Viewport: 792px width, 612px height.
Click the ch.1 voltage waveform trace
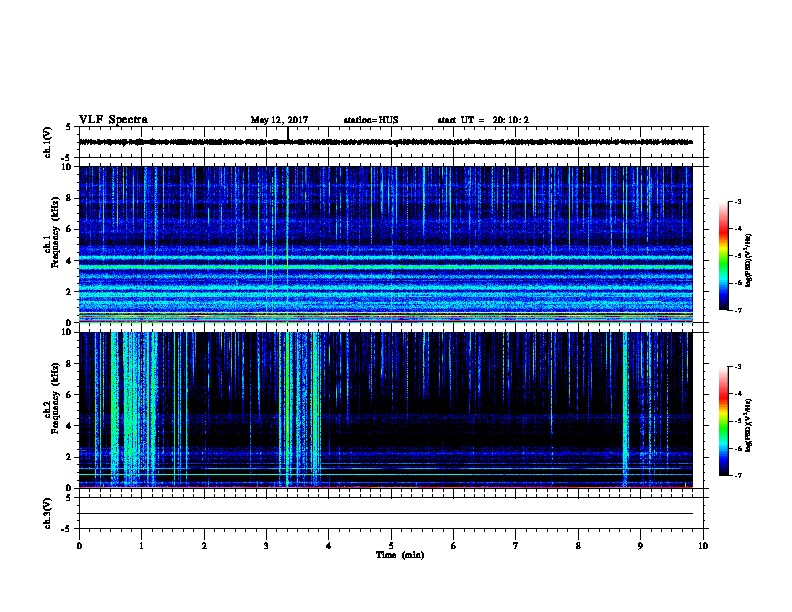point(386,142)
